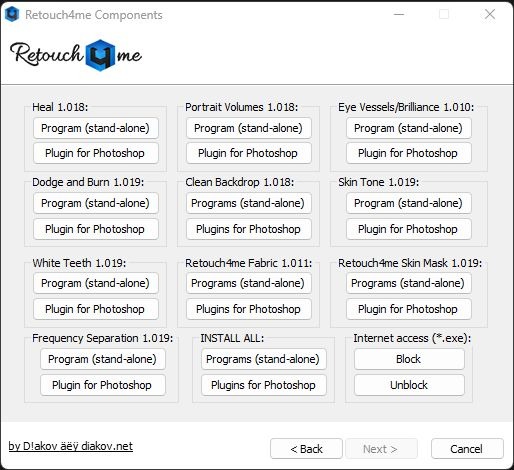Image resolution: width=514 pixels, height=470 pixels.
Task: Click the Eye Vessels/Brilliance 1.010 label
Action: [x=406, y=107]
